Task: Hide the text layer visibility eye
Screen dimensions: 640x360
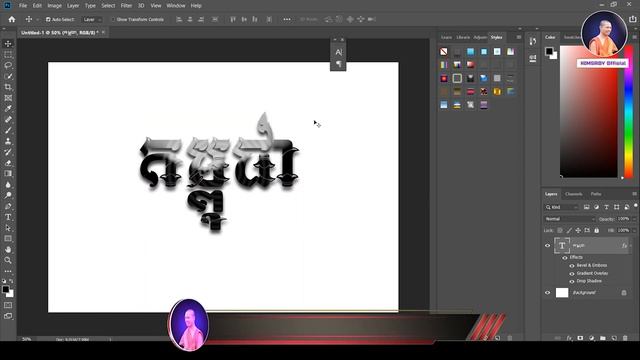Action: pos(547,246)
